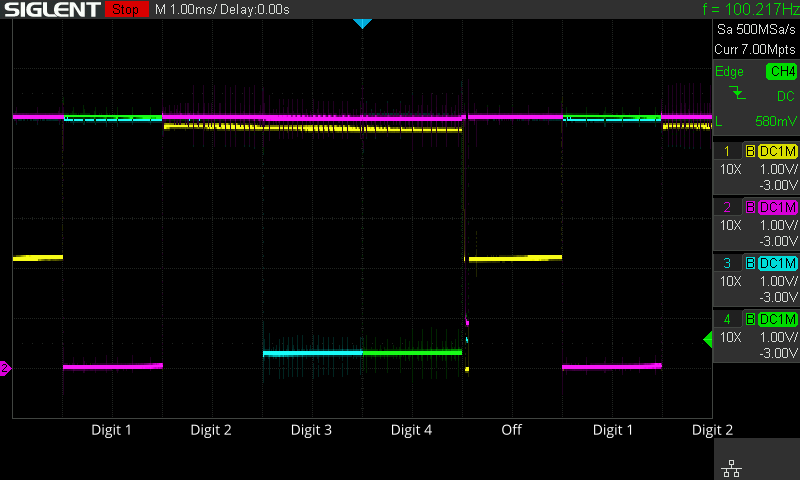Click channel 1 1.00V/ scale value
Viewport: 800px width, 480px height.
click(778, 169)
